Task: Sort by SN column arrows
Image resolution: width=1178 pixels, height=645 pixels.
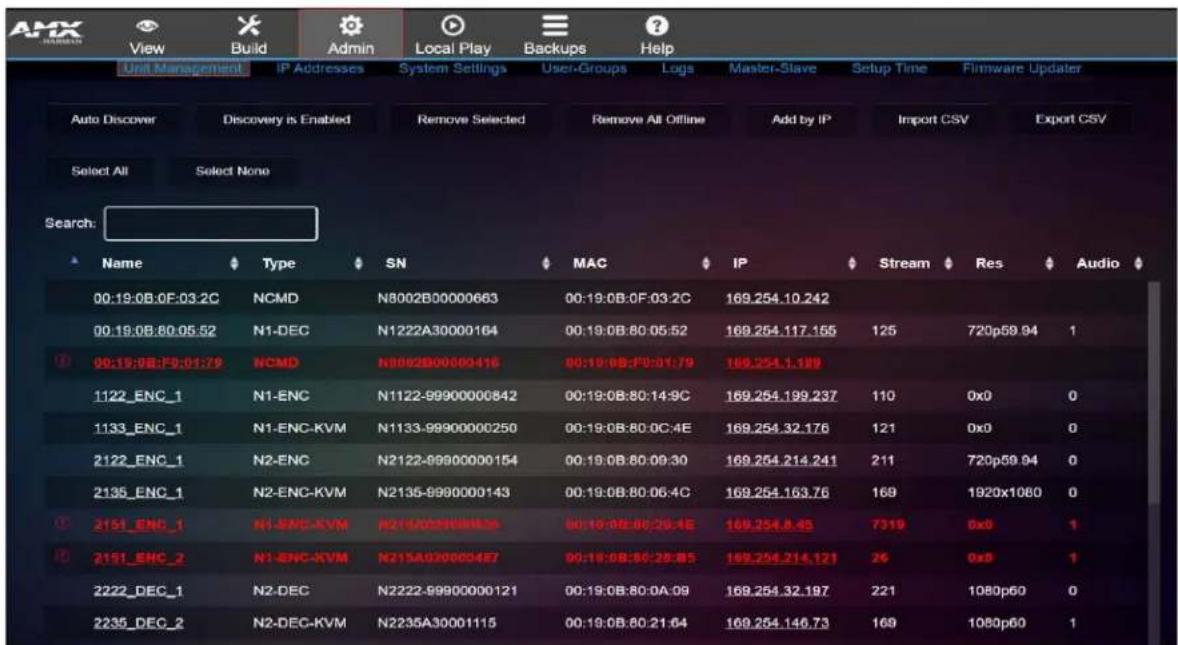Action: tap(547, 264)
